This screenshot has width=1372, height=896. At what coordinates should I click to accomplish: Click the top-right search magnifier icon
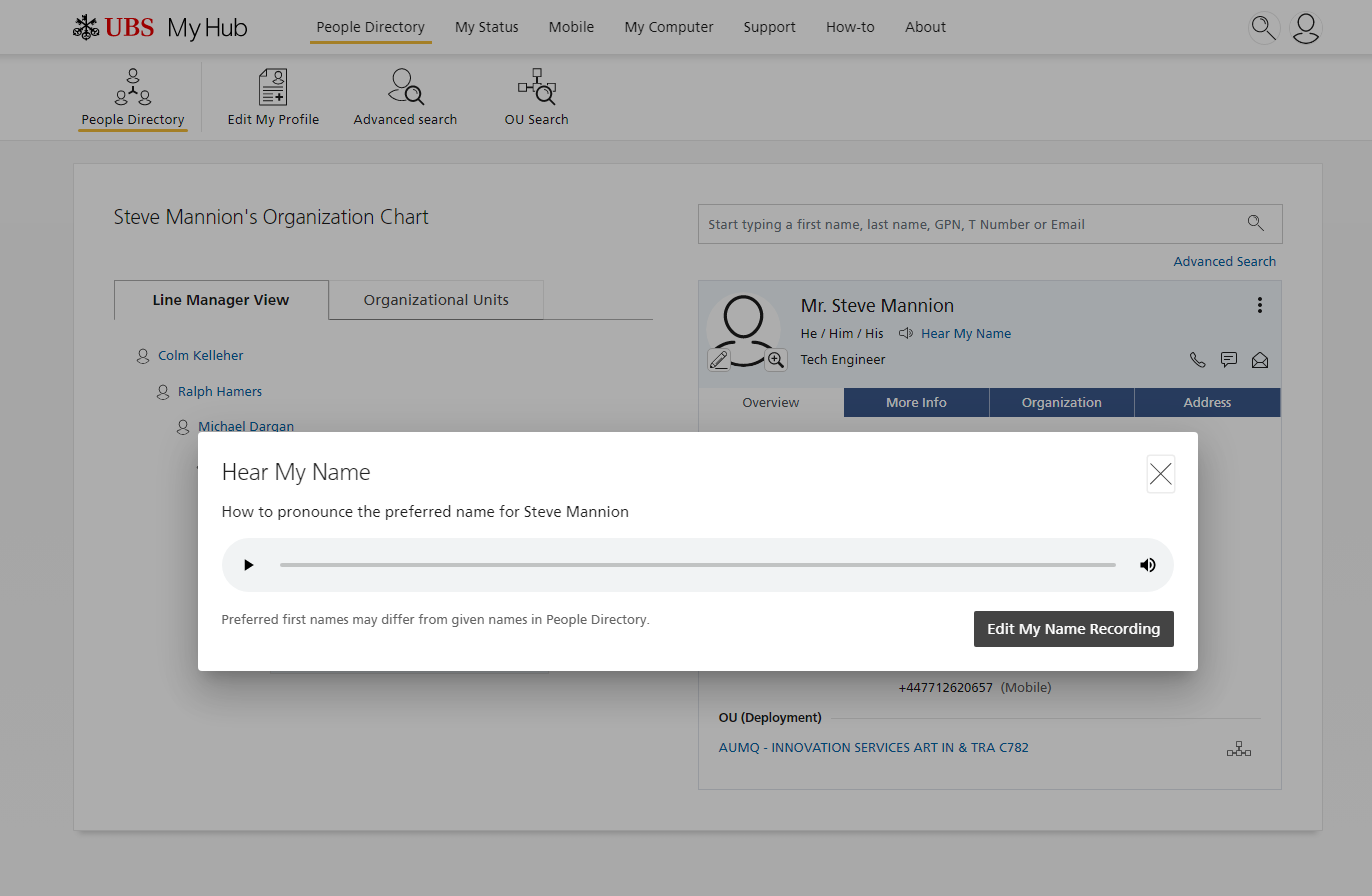[x=1264, y=28]
